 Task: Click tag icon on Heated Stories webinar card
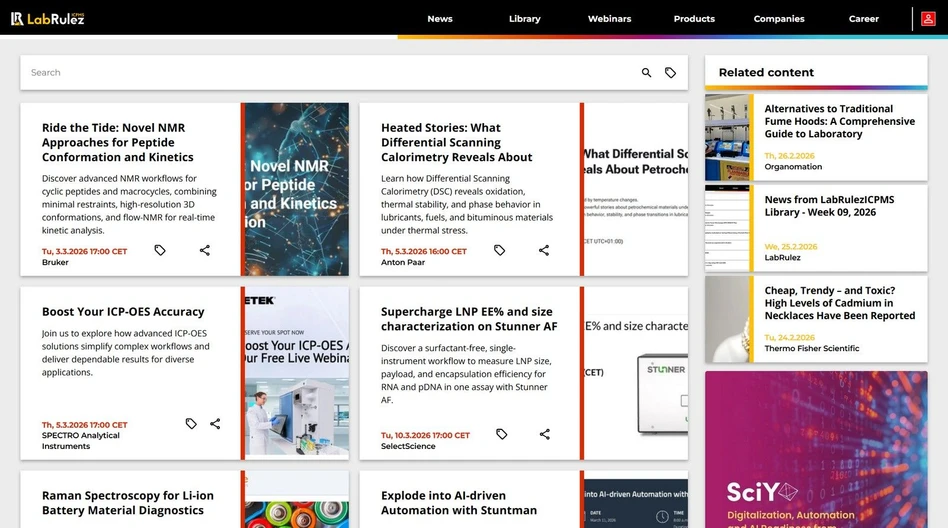(499, 250)
